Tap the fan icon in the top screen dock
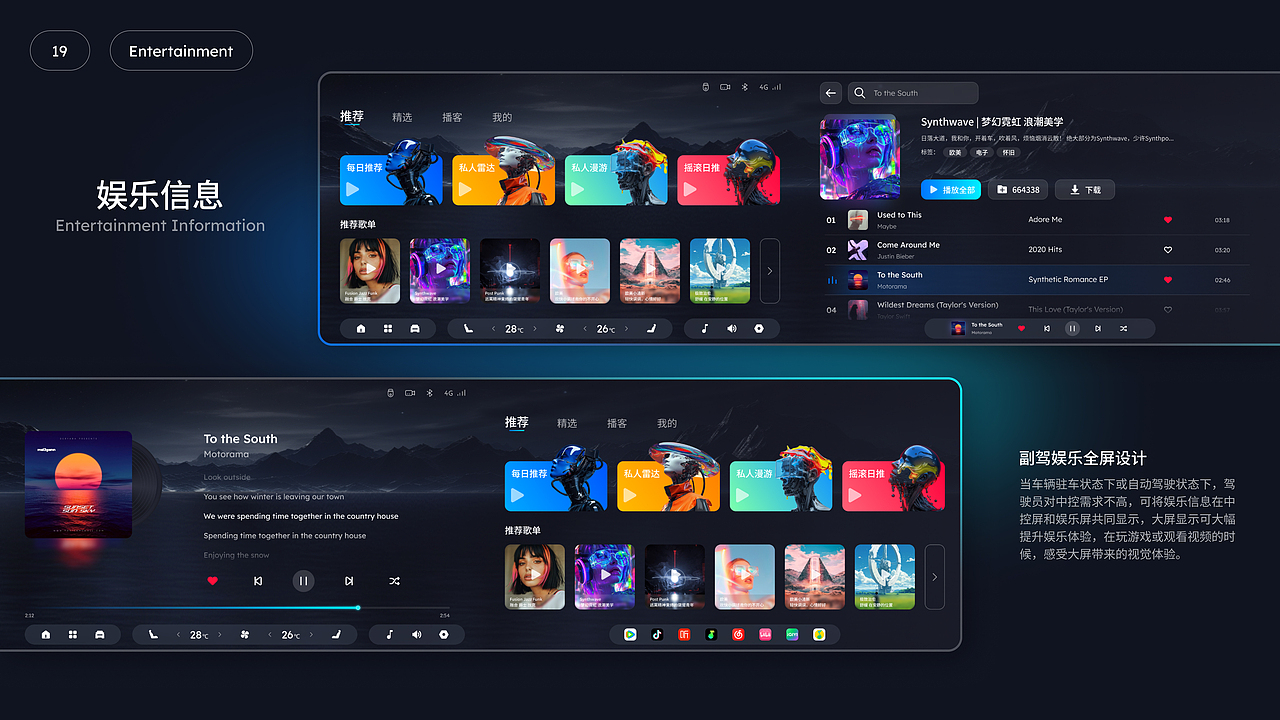This screenshot has width=1280, height=720. coord(560,328)
